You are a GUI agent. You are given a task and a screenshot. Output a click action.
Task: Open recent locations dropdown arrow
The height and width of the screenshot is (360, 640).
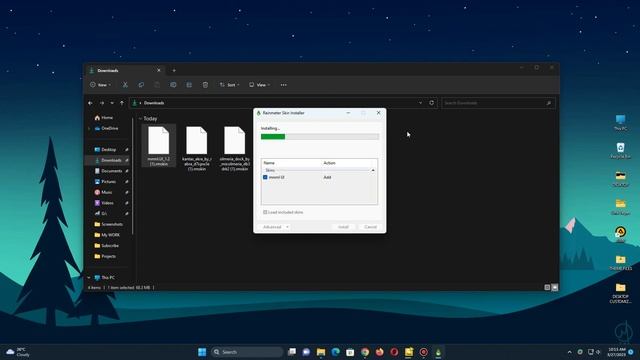click(x=112, y=103)
